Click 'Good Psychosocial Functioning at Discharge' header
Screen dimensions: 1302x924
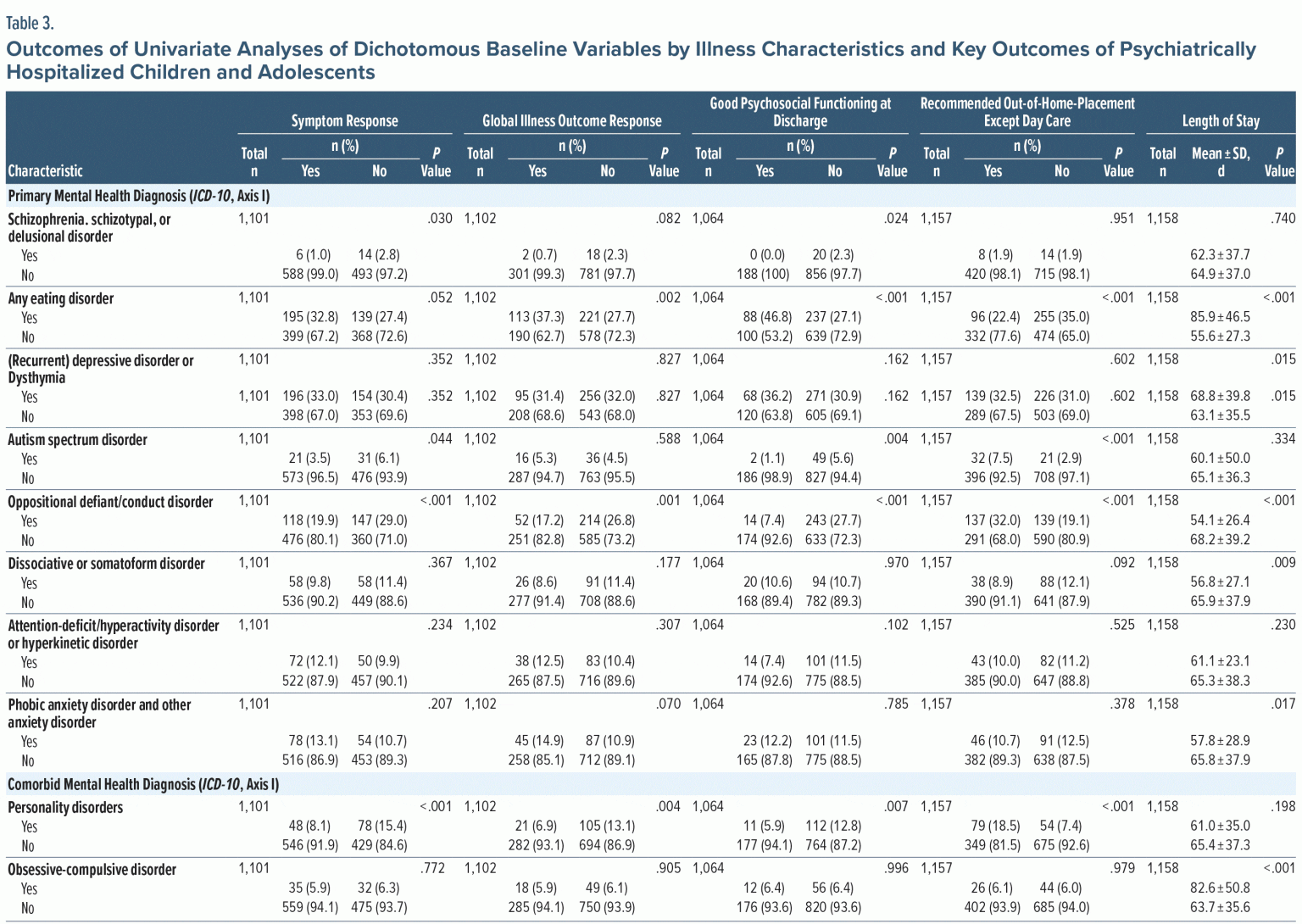point(799,112)
